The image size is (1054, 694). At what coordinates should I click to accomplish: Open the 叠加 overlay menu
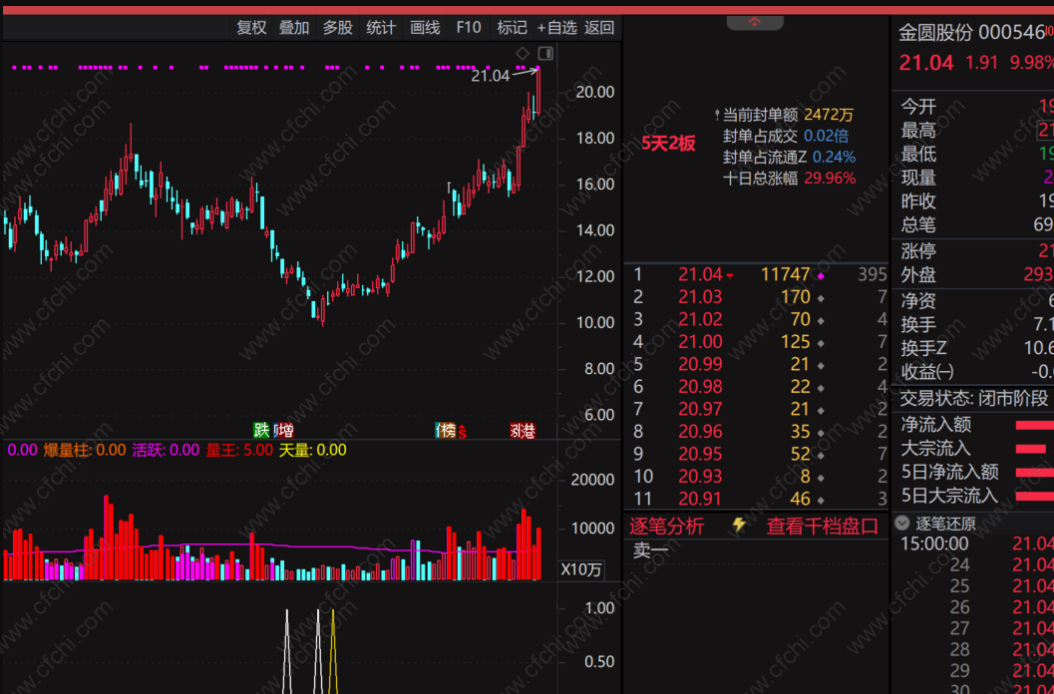point(294,28)
